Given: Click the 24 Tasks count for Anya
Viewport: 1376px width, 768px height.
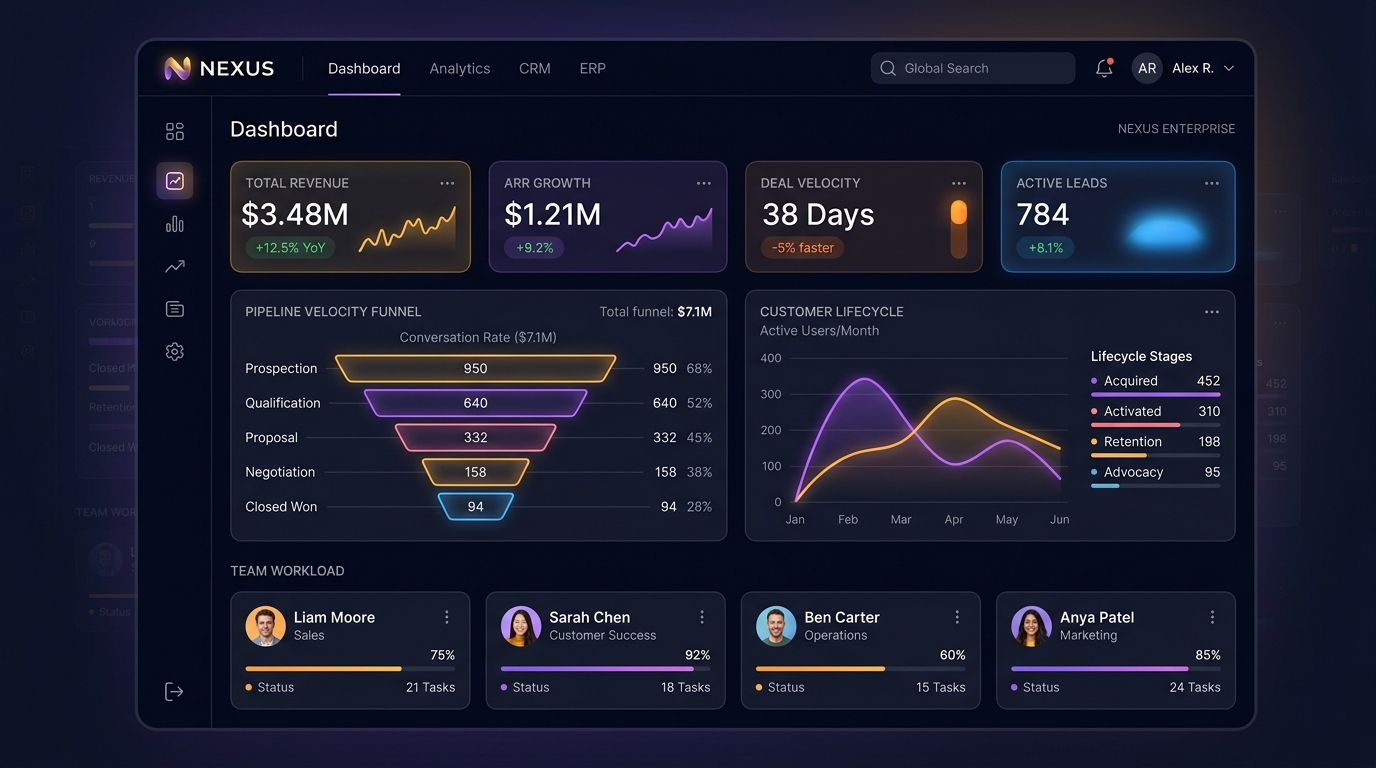Looking at the screenshot, I should [1195, 687].
